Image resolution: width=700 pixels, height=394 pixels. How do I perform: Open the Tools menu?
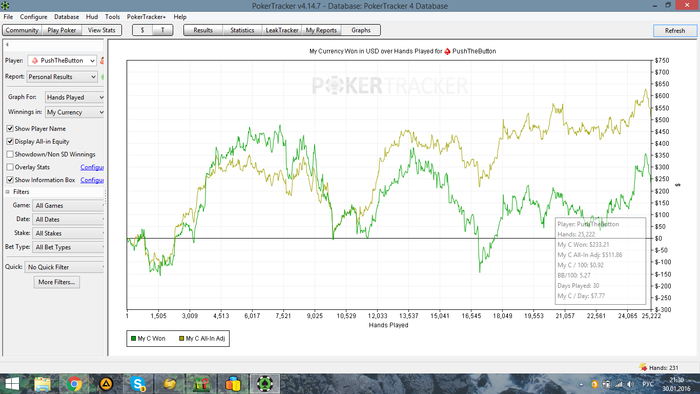tap(112, 17)
